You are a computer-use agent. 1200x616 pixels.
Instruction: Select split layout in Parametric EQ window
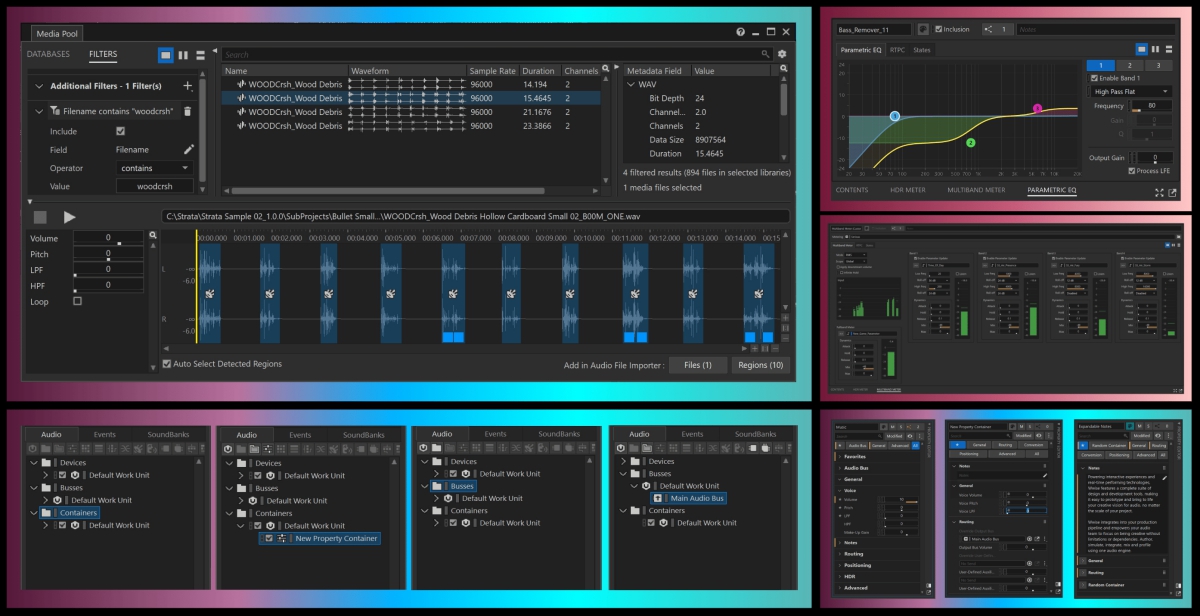(x=1155, y=48)
